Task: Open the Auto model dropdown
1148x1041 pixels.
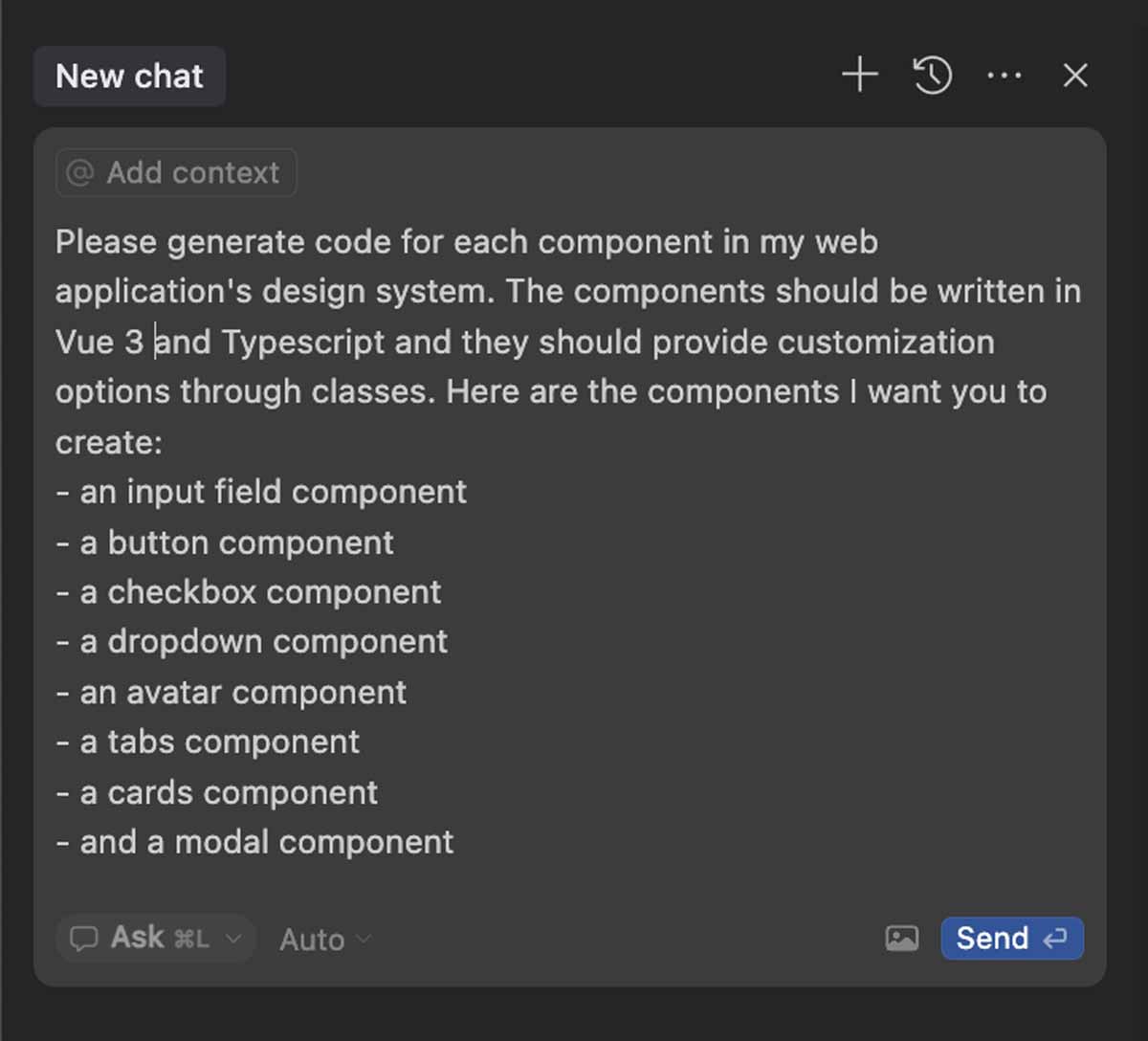Action: (312, 940)
